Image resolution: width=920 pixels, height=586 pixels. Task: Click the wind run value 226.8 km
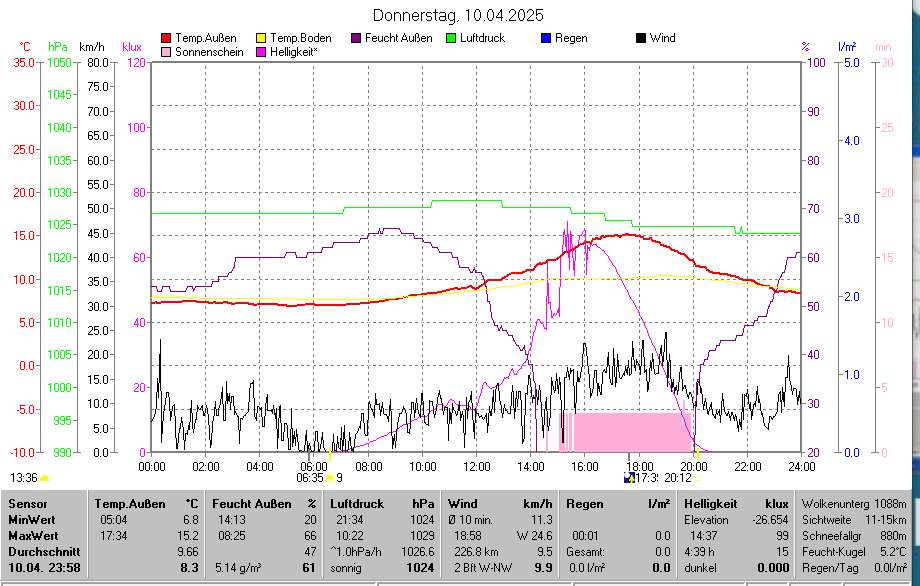pyautogui.click(x=474, y=552)
